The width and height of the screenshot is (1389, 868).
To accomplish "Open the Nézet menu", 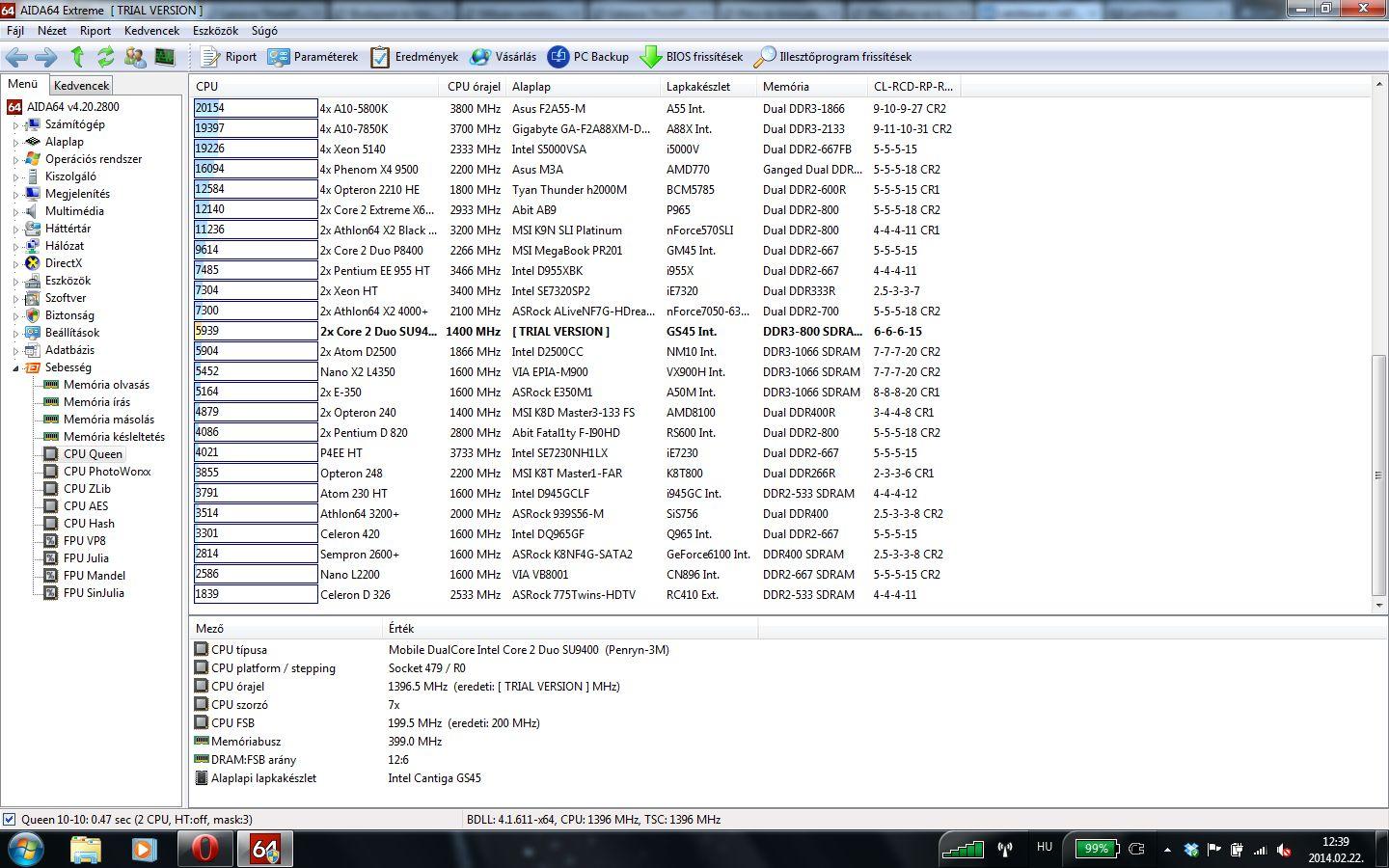I will [x=52, y=31].
